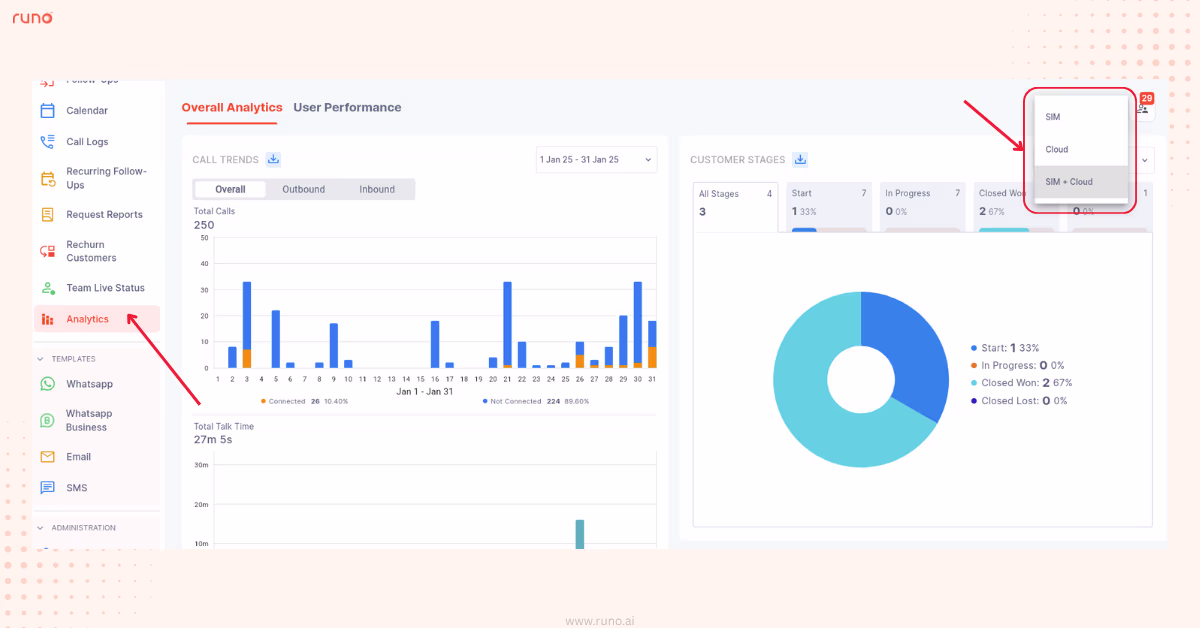
Task: Open the date range dropdown
Action: point(596,160)
